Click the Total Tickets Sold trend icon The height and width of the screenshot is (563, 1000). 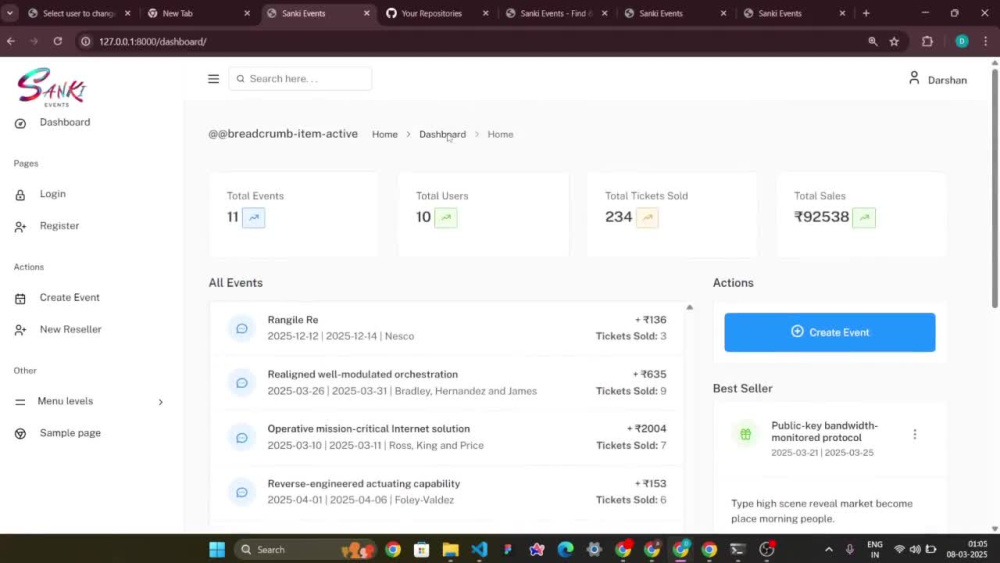point(647,217)
